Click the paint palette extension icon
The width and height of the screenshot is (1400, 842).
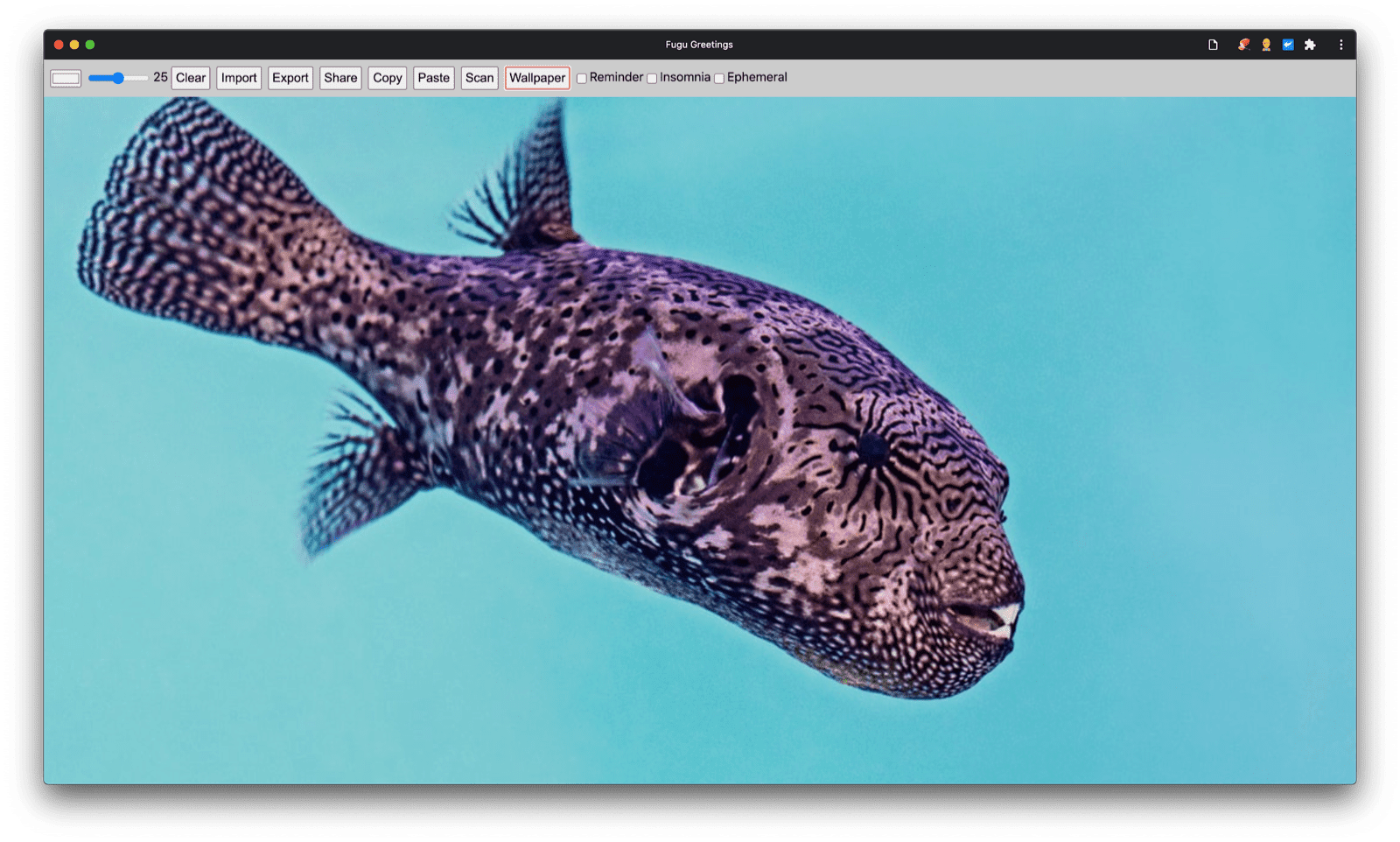[1243, 45]
